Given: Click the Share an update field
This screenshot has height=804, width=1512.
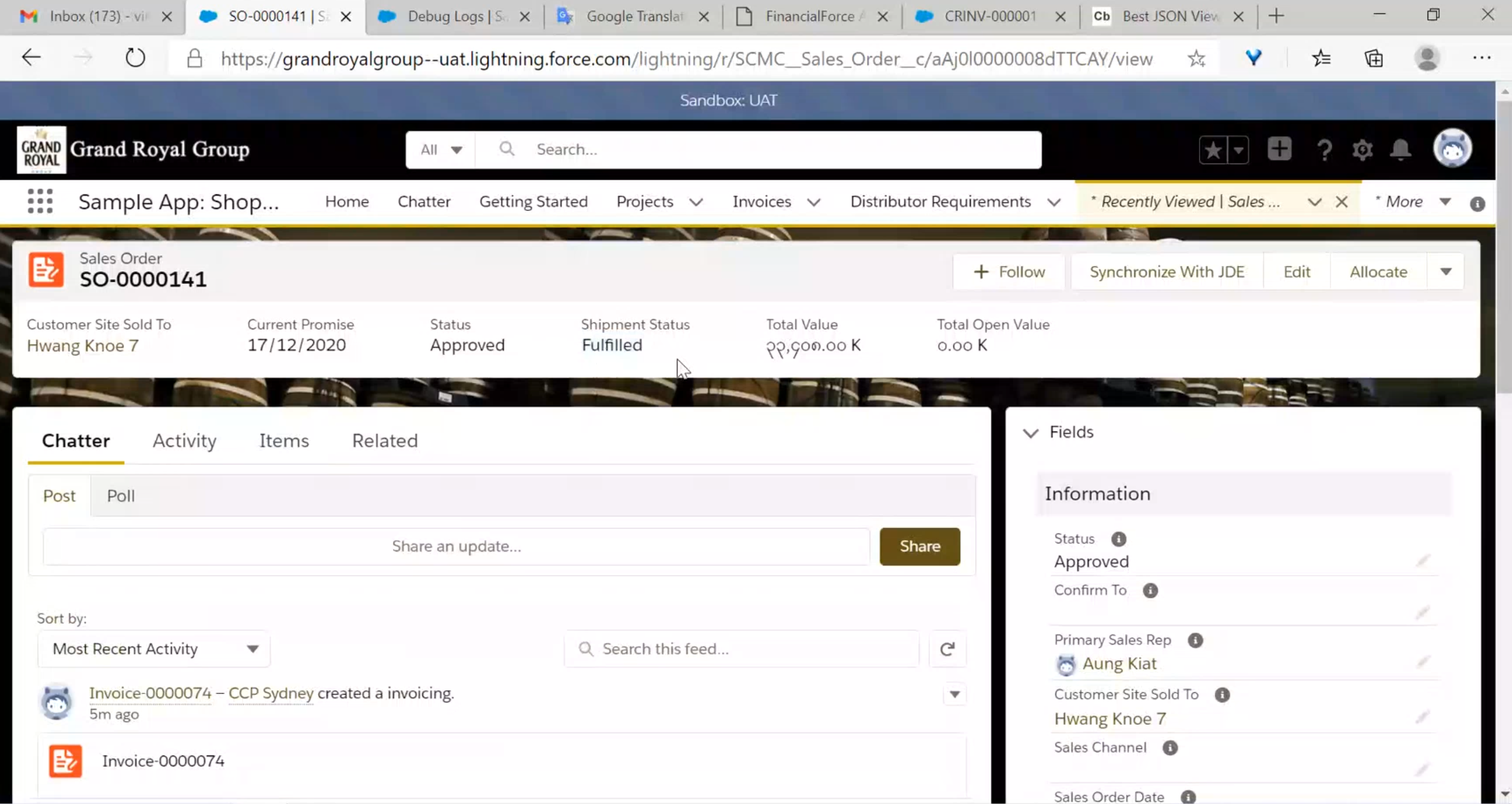Looking at the screenshot, I should (x=456, y=546).
